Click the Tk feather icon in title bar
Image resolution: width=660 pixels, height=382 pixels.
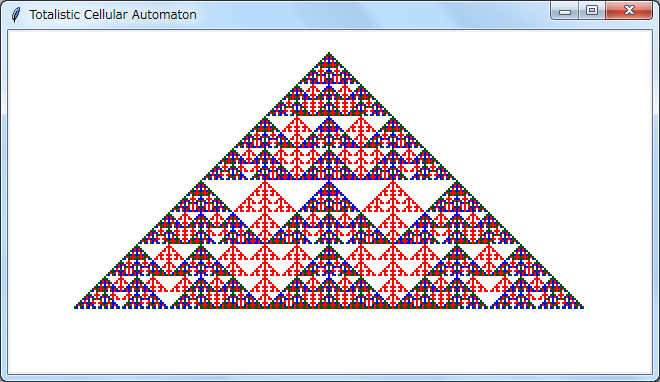16,15
